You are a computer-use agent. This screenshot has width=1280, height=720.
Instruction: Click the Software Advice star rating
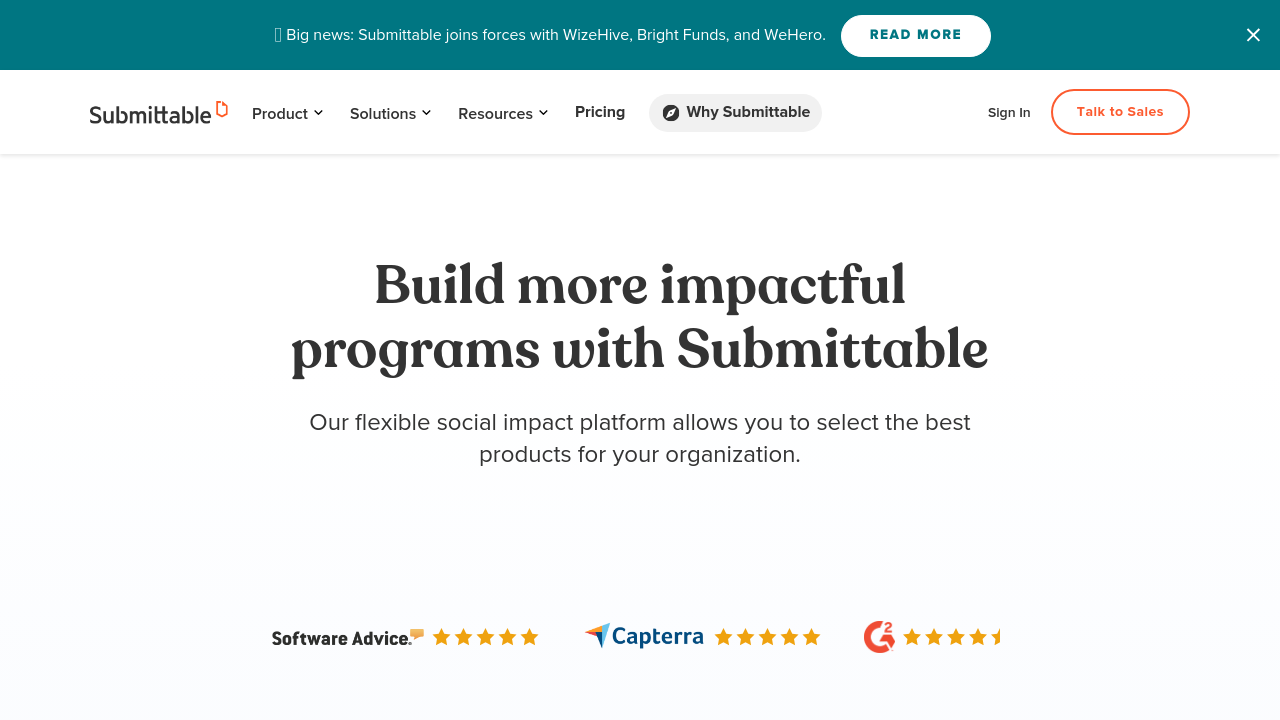(485, 637)
